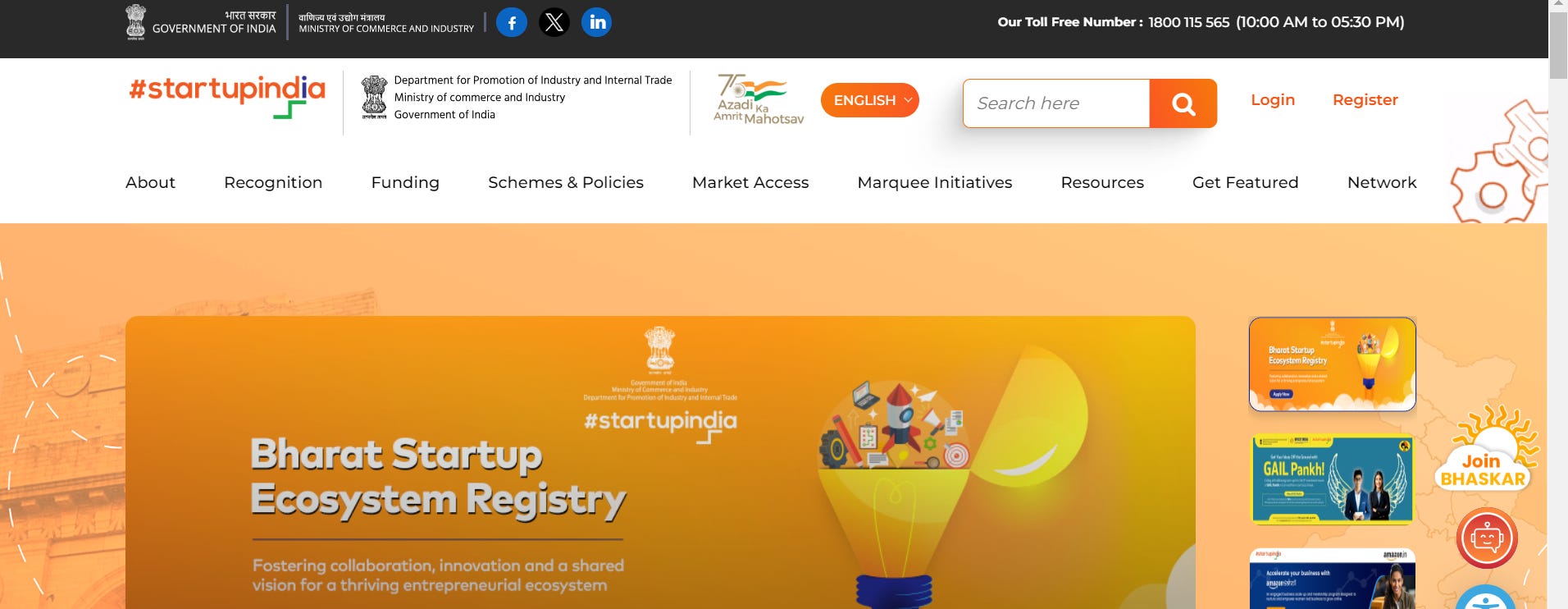Select the Bharat Startup Ecosystem Registry thumbnail
This screenshot has width=1568, height=609.
point(1333,364)
